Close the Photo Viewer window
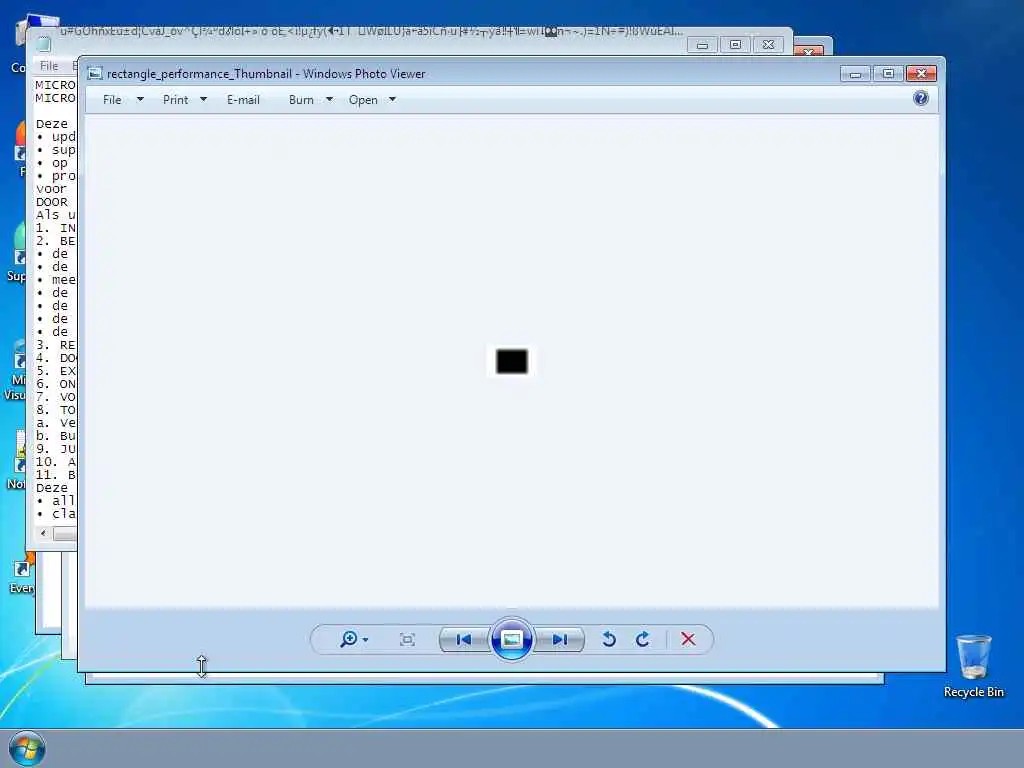The width and height of the screenshot is (1024, 768). [921, 74]
